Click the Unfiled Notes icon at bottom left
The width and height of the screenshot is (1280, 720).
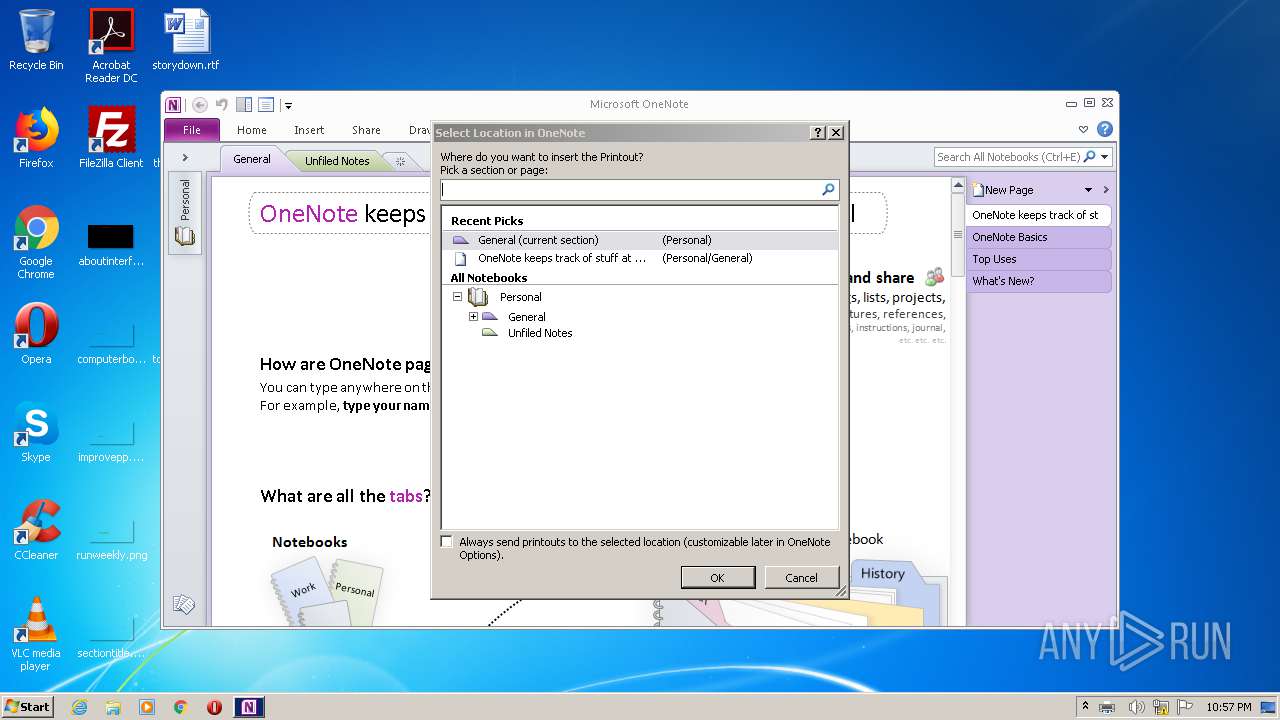(183, 604)
